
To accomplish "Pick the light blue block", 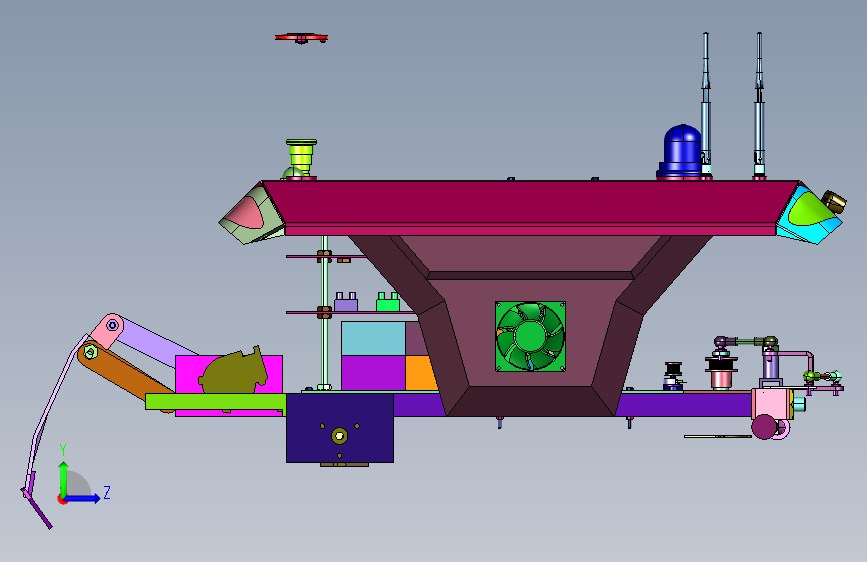I will tap(373, 338).
